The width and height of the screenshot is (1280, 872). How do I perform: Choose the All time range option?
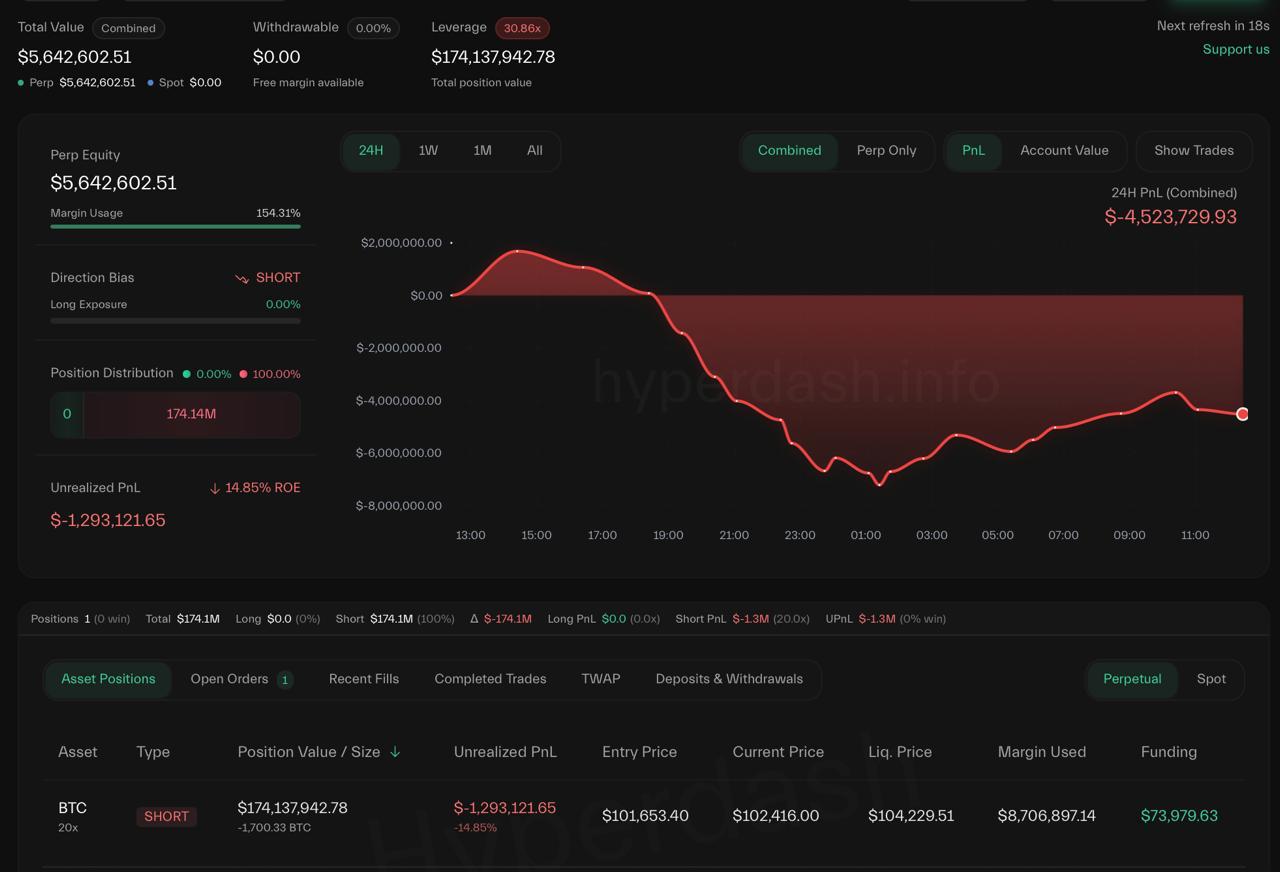[535, 151]
